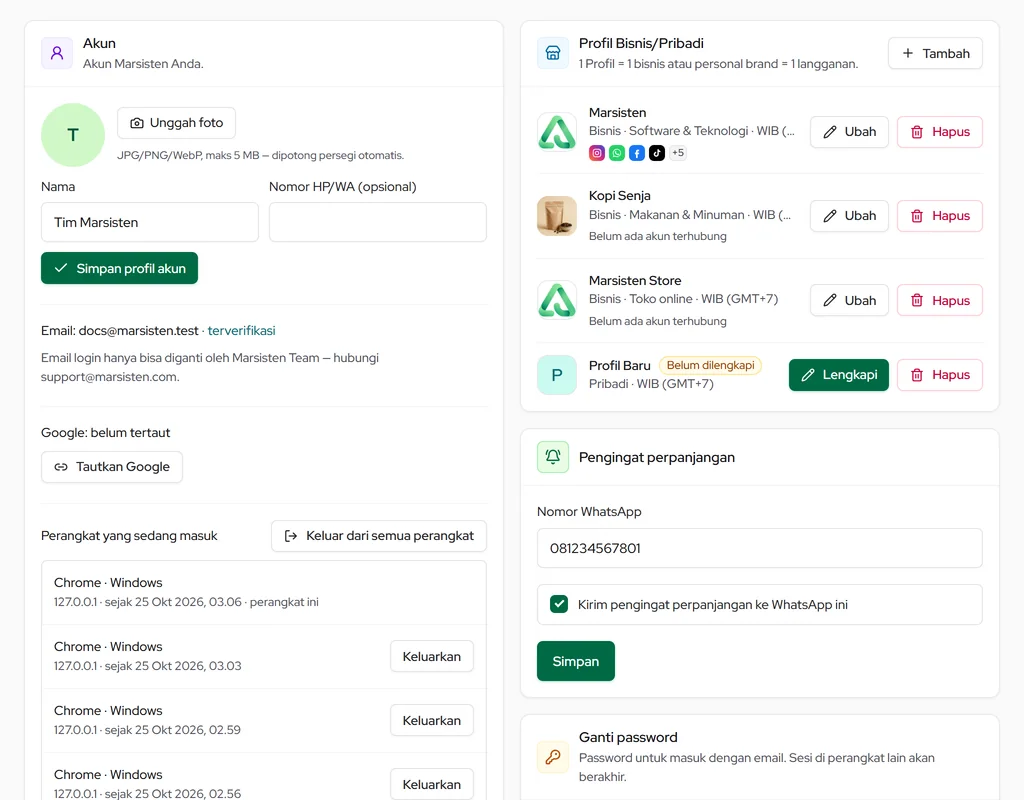
Task: Add a new profile with Tambah
Action: pos(935,53)
